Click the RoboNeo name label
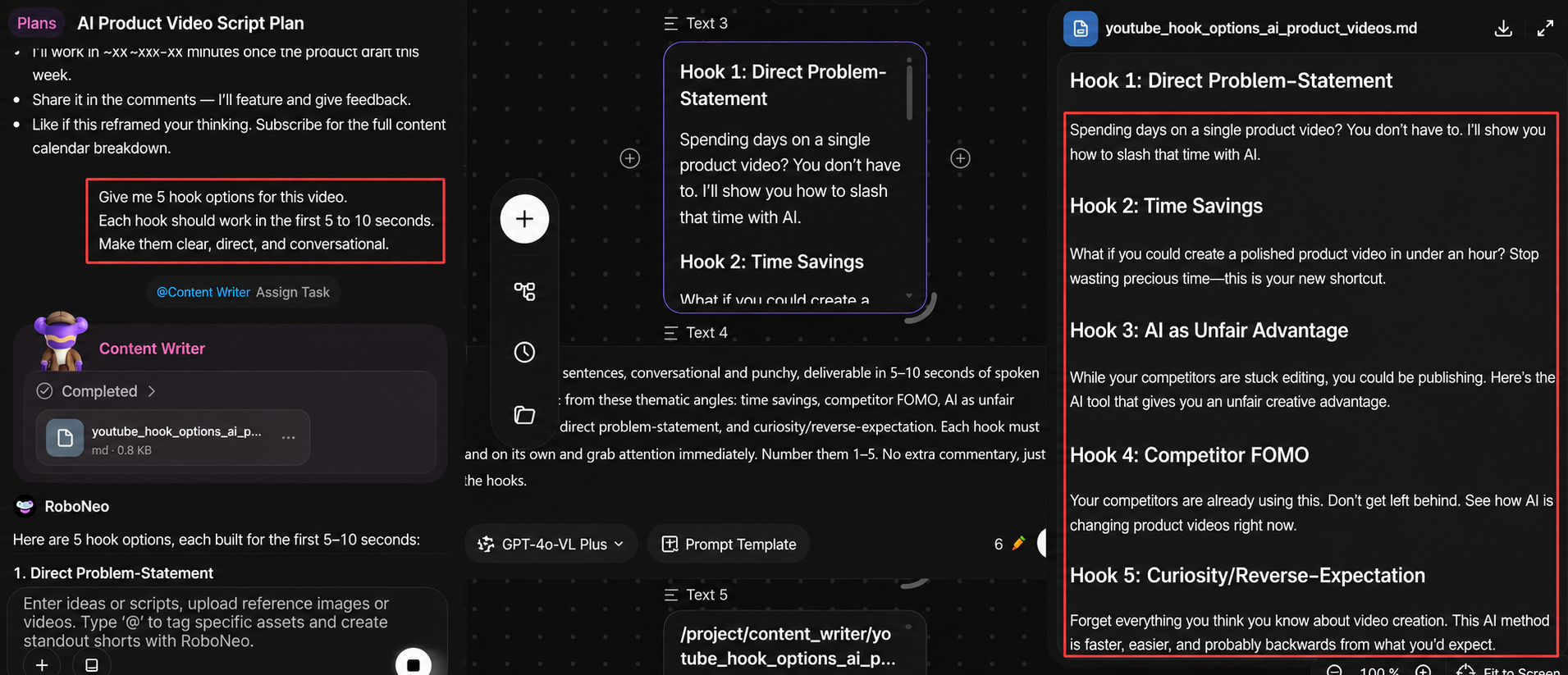Screen dimensions: 1568x675 [x=76, y=506]
